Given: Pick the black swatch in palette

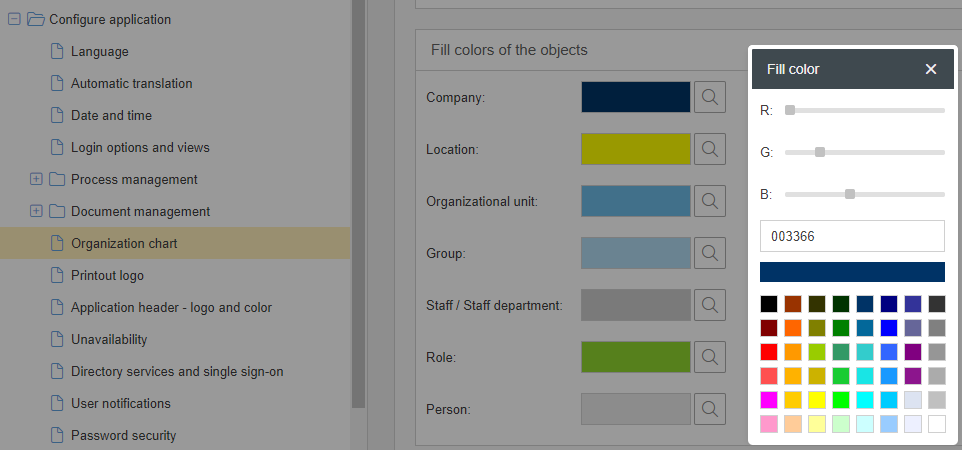Looking at the screenshot, I should [768, 303].
